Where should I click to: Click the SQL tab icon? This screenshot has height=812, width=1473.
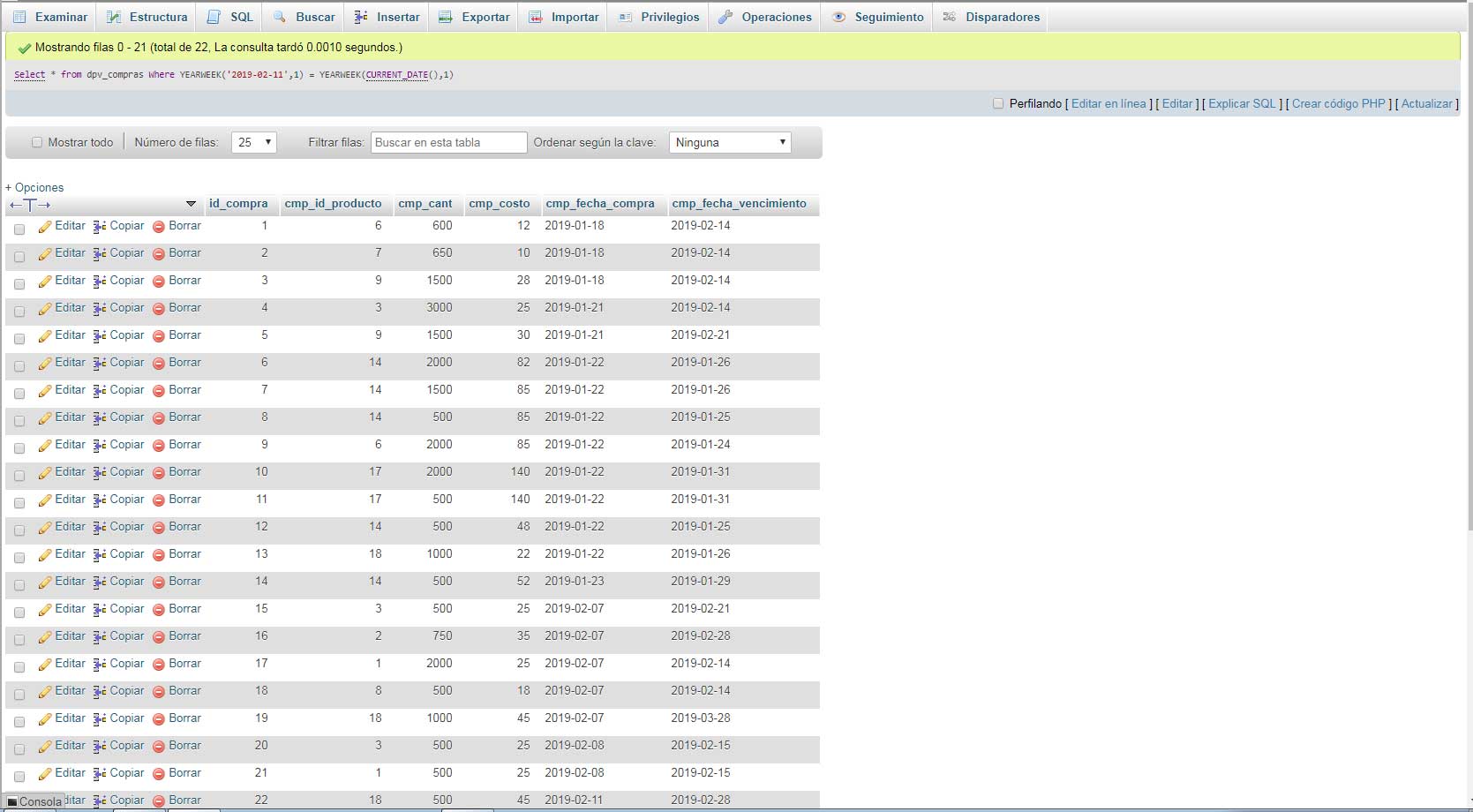coord(214,17)
